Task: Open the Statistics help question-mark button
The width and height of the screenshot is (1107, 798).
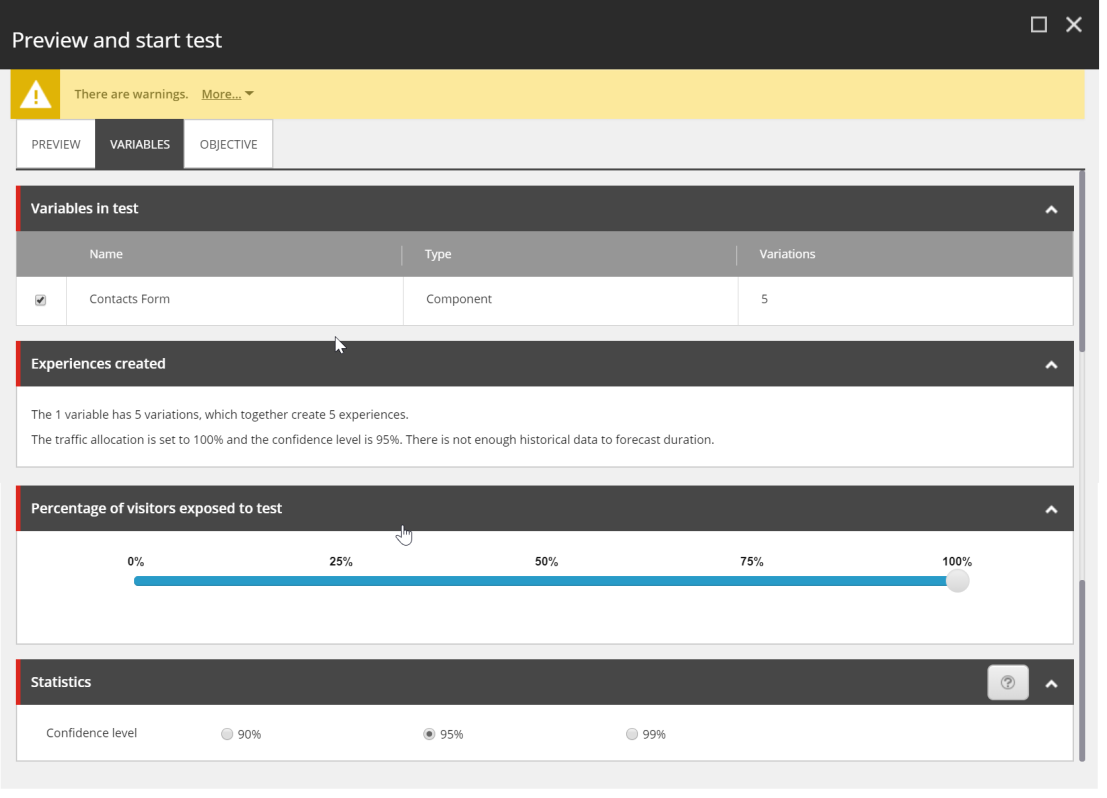Action: tap(1007, 683)
